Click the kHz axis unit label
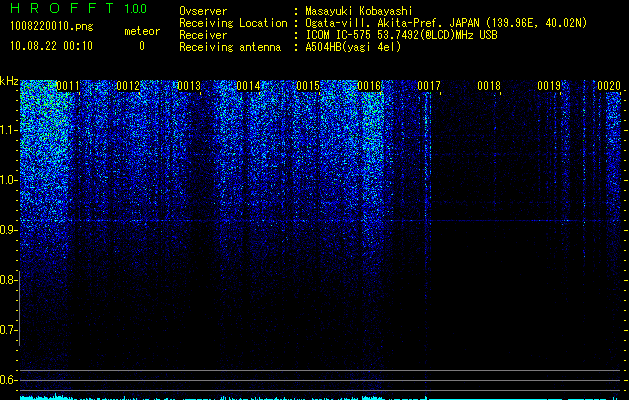 (x=9, y=81)
